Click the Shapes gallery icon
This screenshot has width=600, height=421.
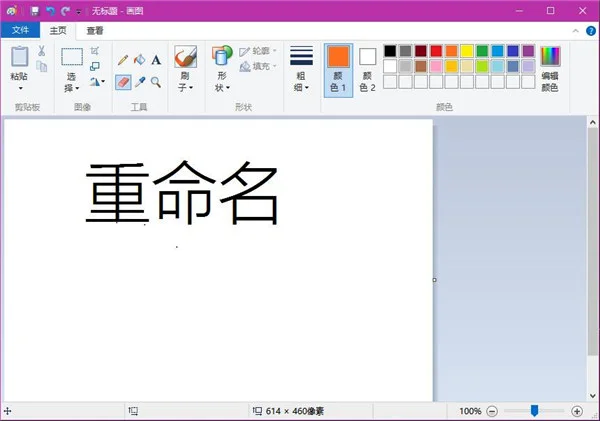[222, 55]
